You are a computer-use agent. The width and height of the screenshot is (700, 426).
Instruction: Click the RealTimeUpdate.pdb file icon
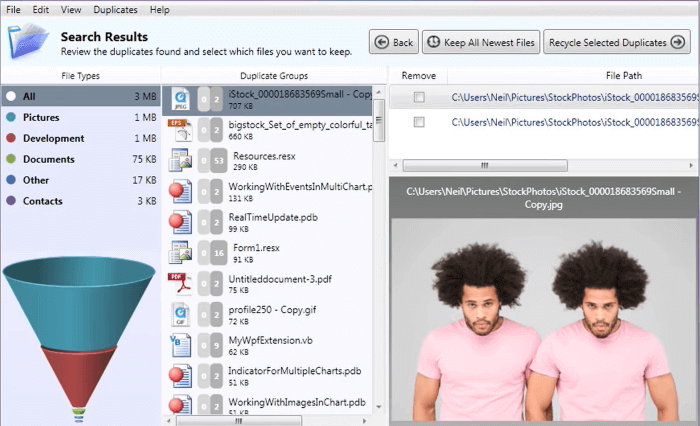[x=180, y=222]
